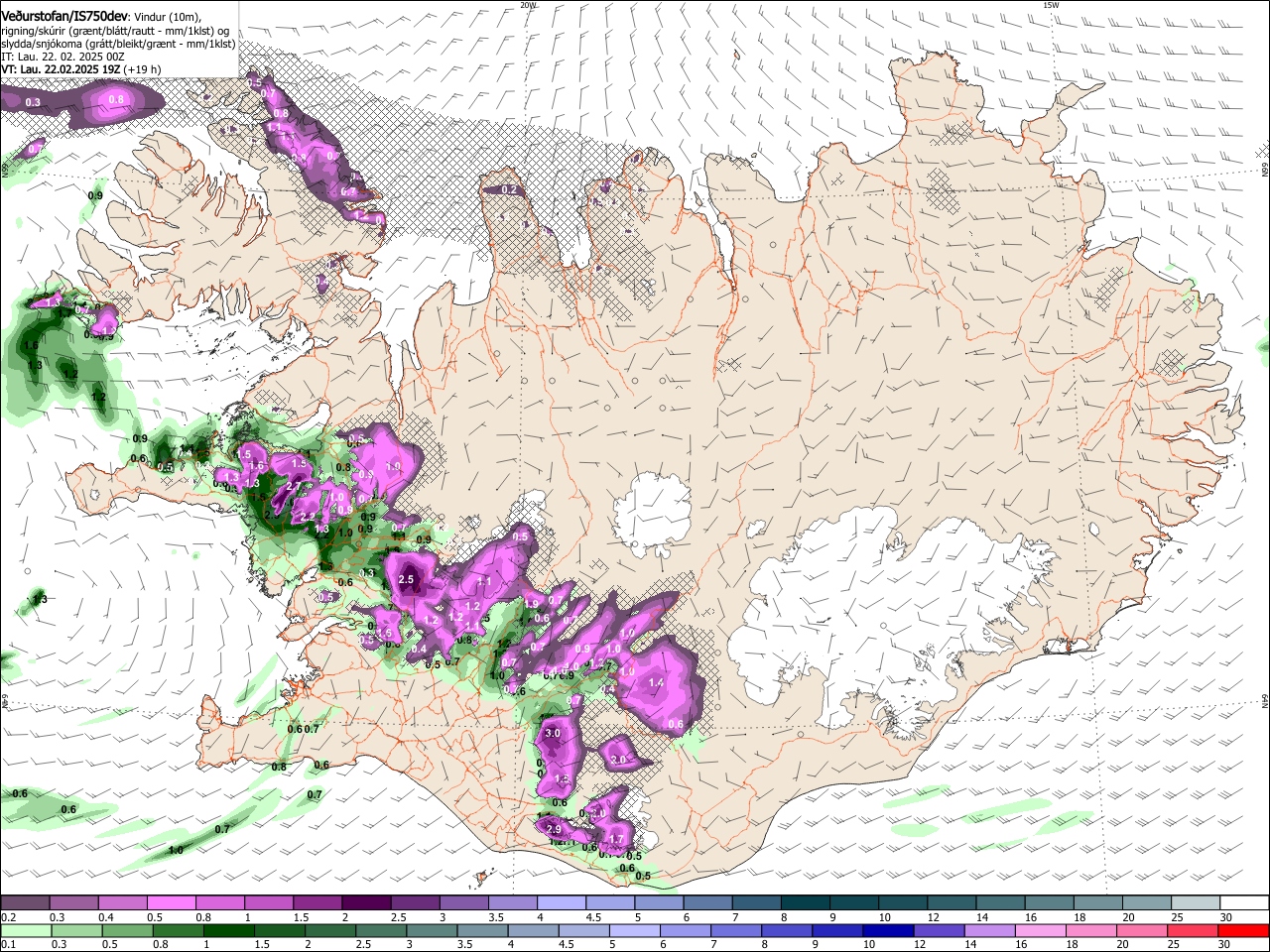Click the '0.2' snowfall value on the north coast

point(510,188)
